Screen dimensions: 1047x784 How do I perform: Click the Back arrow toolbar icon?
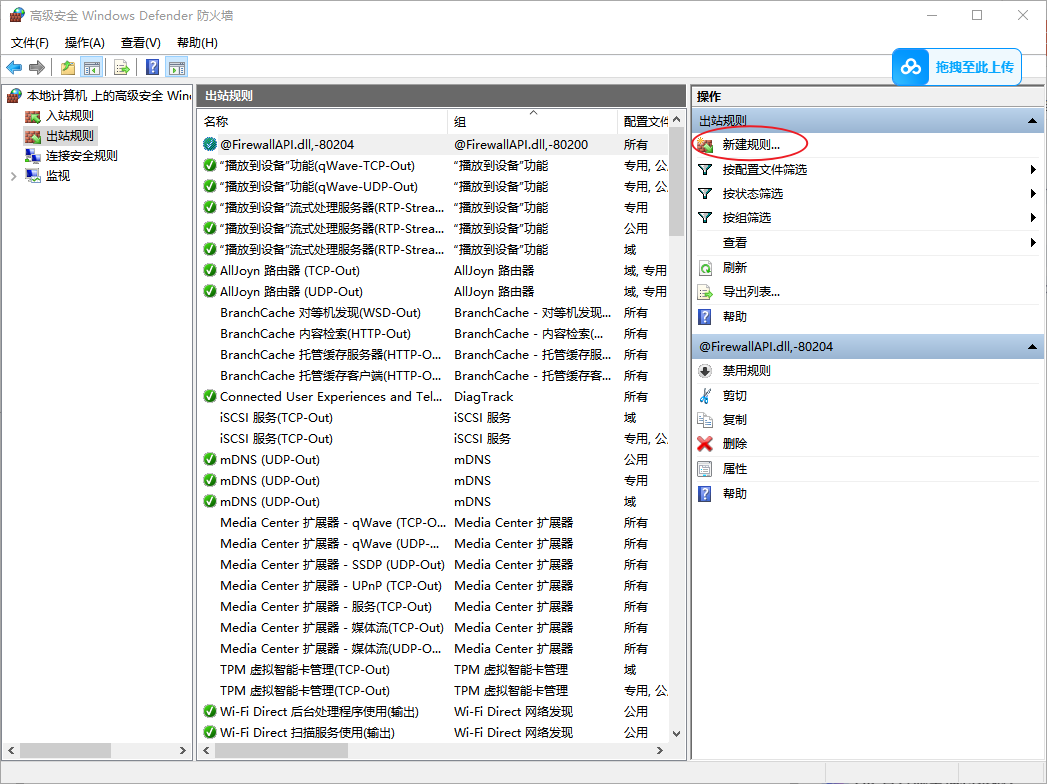[14, 67]
